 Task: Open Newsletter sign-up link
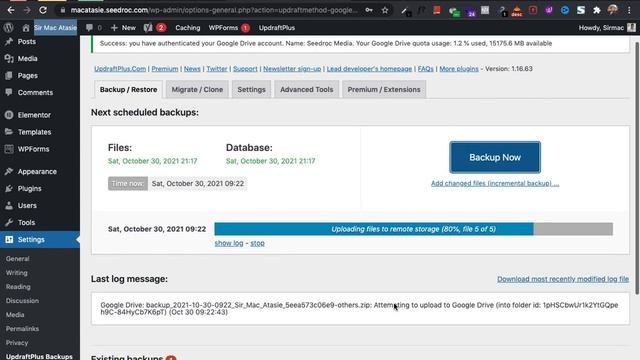click(292, 69)
